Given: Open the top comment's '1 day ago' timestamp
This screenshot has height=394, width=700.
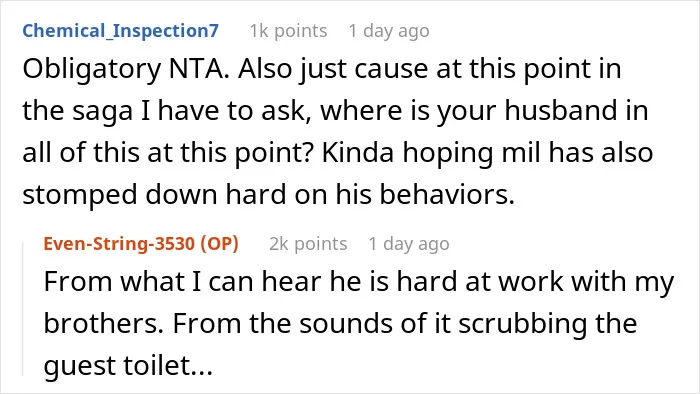Looking at the screenshot, I should click(x=389, y=31).
